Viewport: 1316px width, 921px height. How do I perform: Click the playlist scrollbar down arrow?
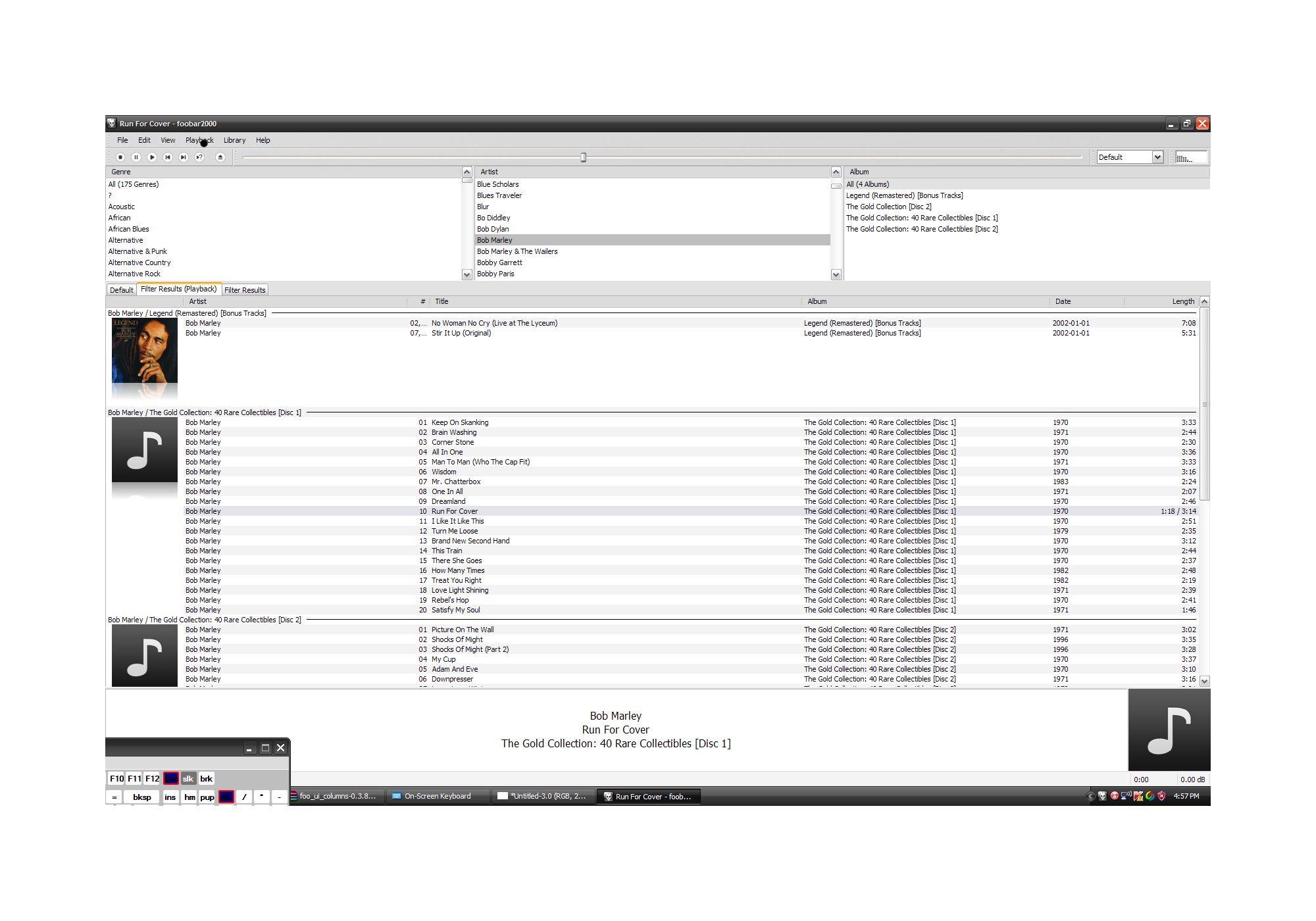1205,682
